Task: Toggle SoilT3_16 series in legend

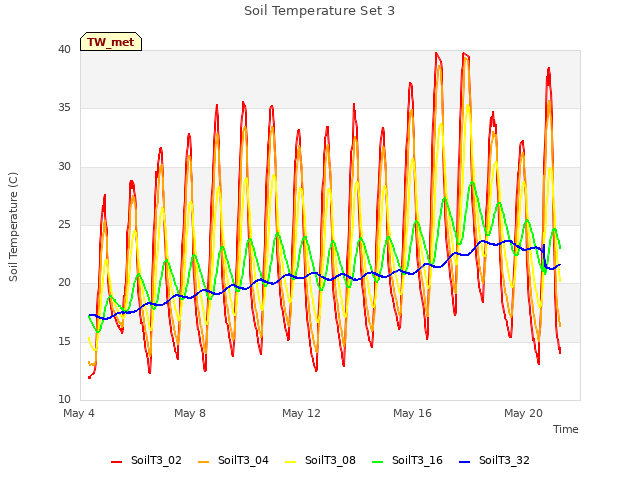Action: 407,461
